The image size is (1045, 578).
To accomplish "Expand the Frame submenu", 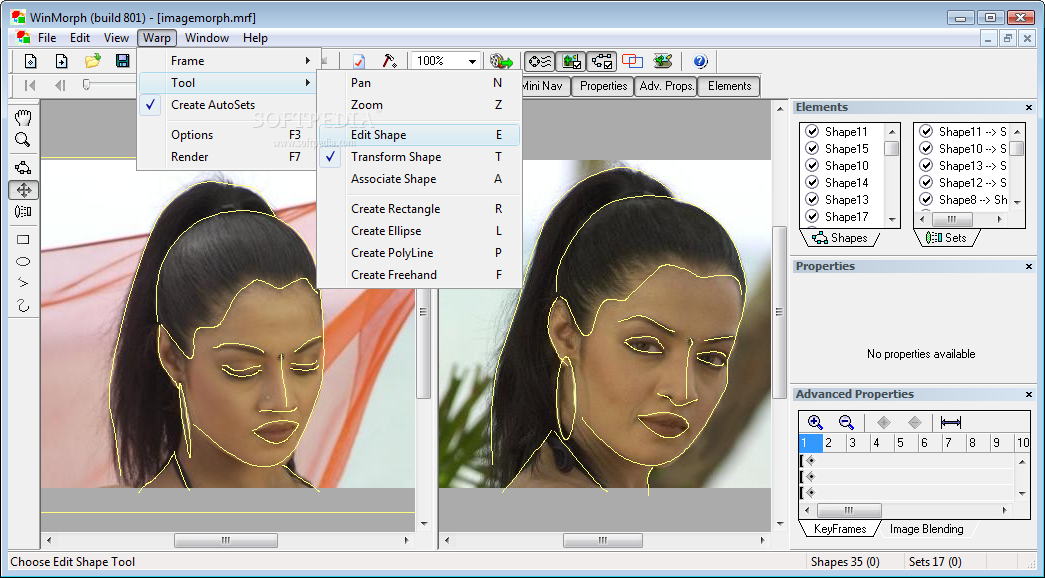I will (x=229, y=61).
